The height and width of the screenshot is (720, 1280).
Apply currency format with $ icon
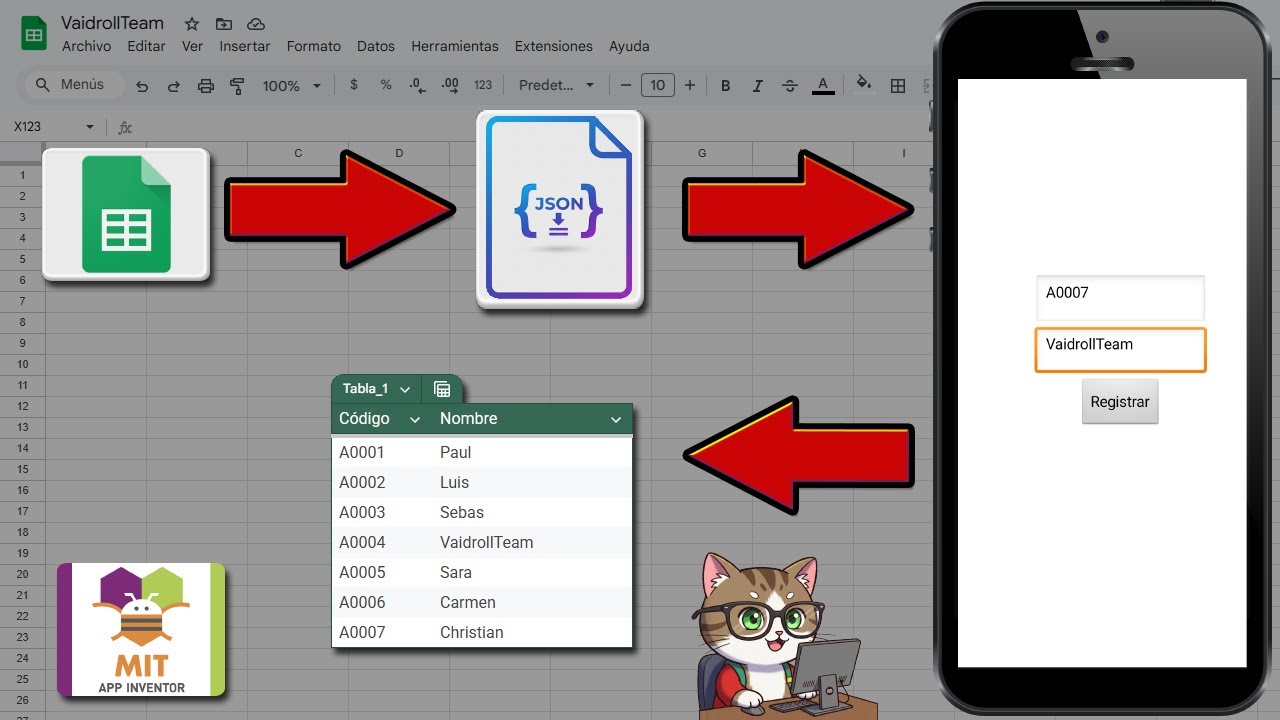[354, 86]
